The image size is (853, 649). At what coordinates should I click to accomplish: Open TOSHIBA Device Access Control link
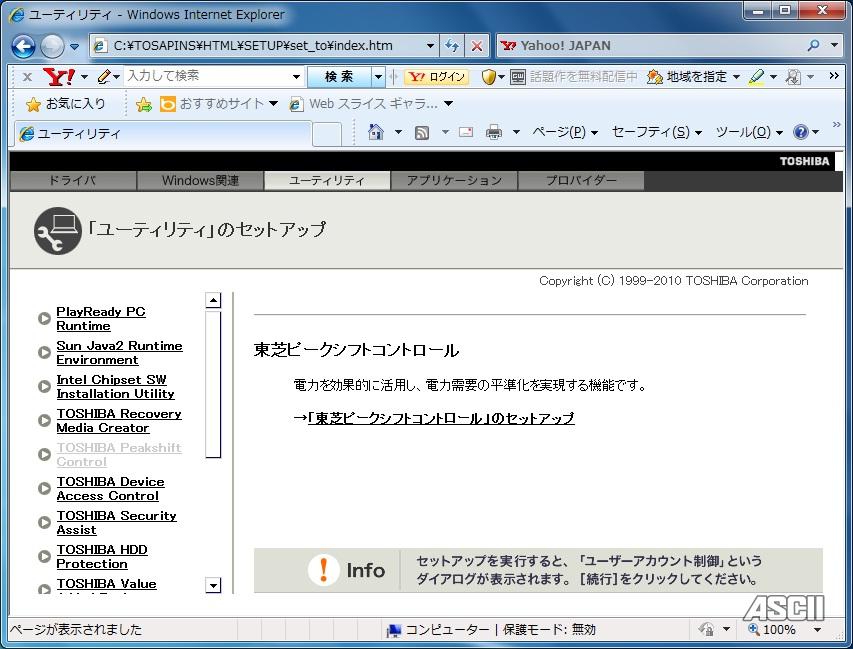[x=110, y=489]
